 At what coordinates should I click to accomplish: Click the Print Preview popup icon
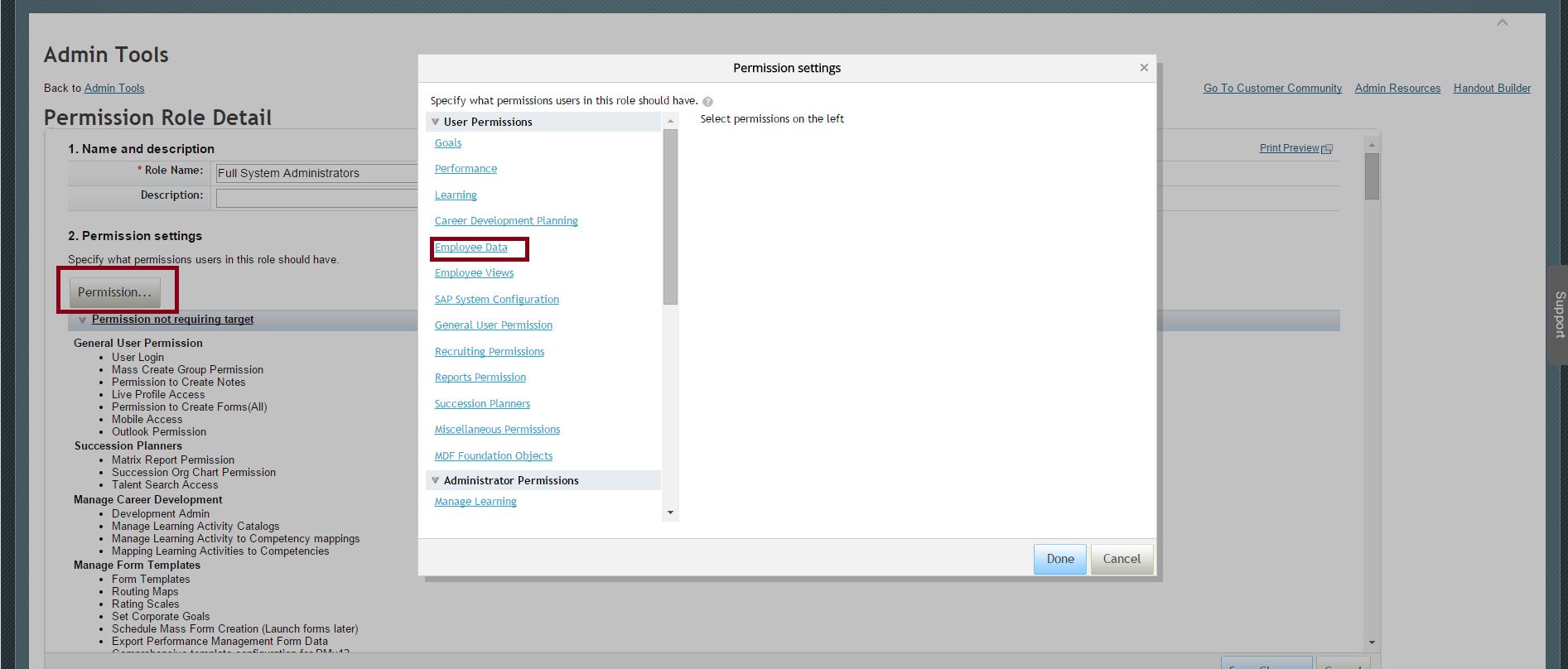[1327, 149]
